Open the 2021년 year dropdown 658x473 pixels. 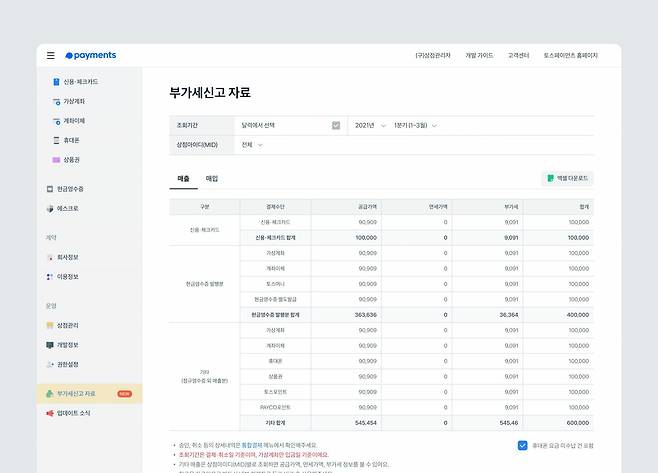(370, 125)
